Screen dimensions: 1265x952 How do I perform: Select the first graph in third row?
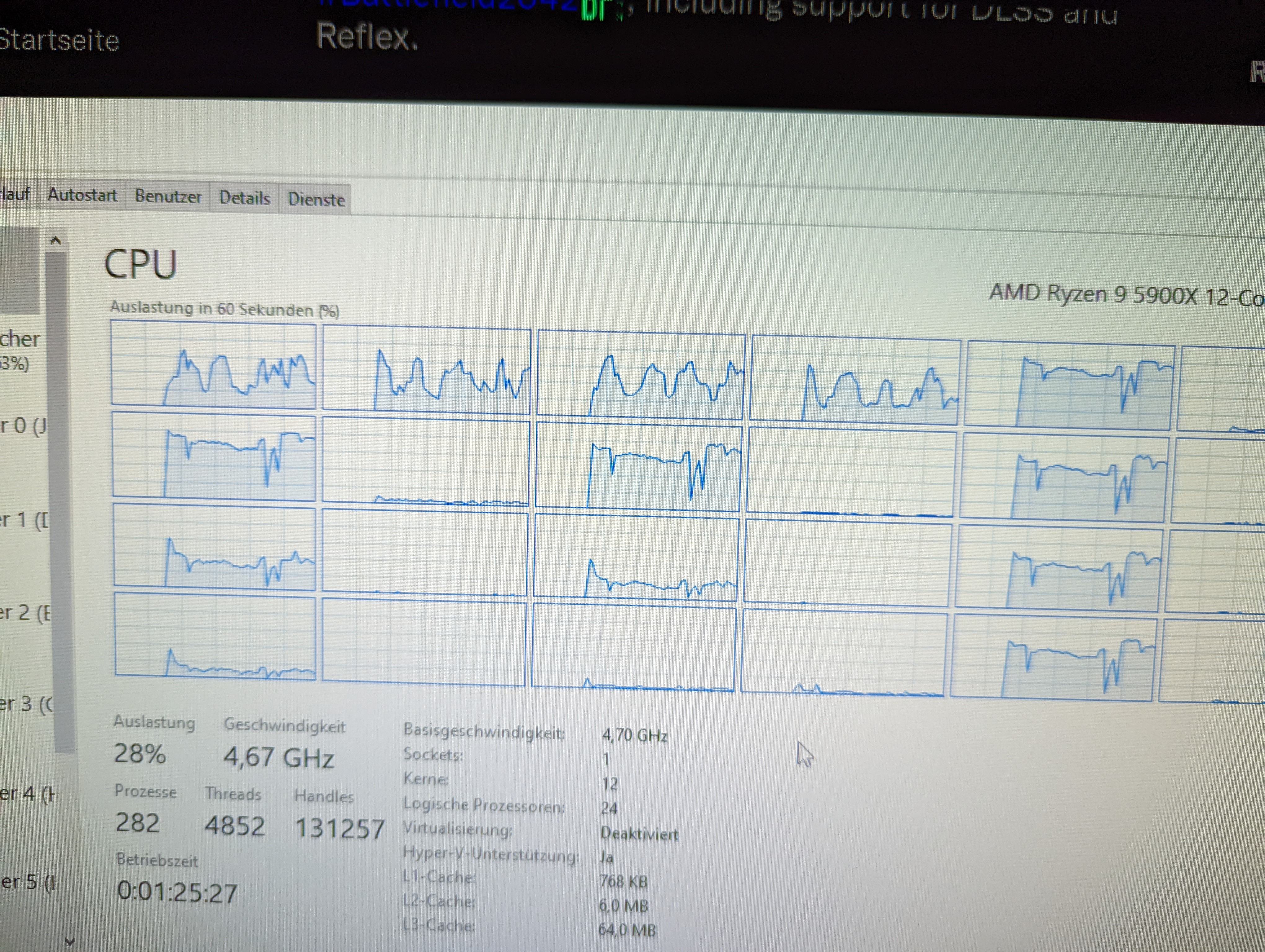tap(215, 547)
